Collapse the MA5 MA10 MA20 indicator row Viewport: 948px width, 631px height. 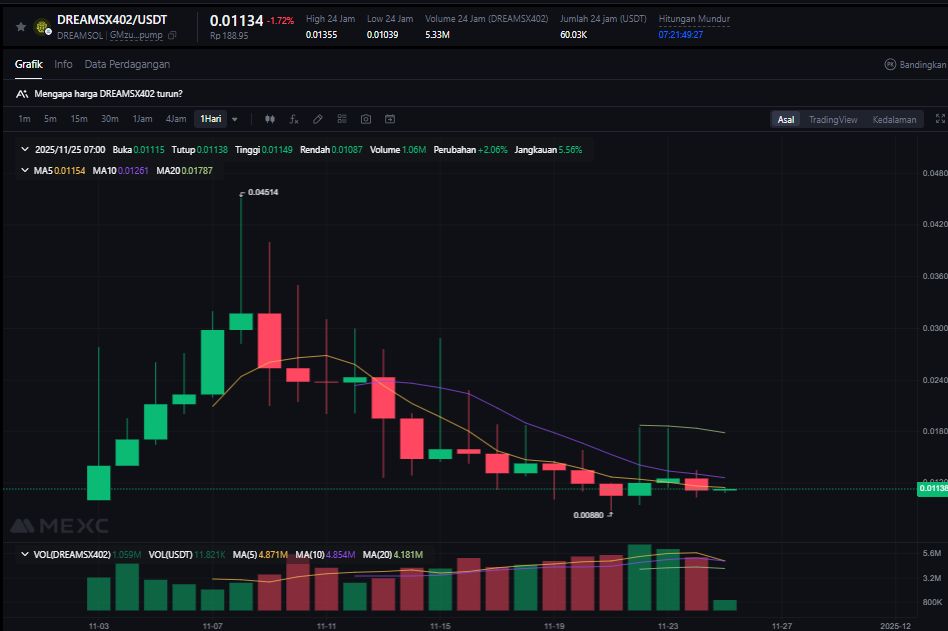(x=26, y=171)
